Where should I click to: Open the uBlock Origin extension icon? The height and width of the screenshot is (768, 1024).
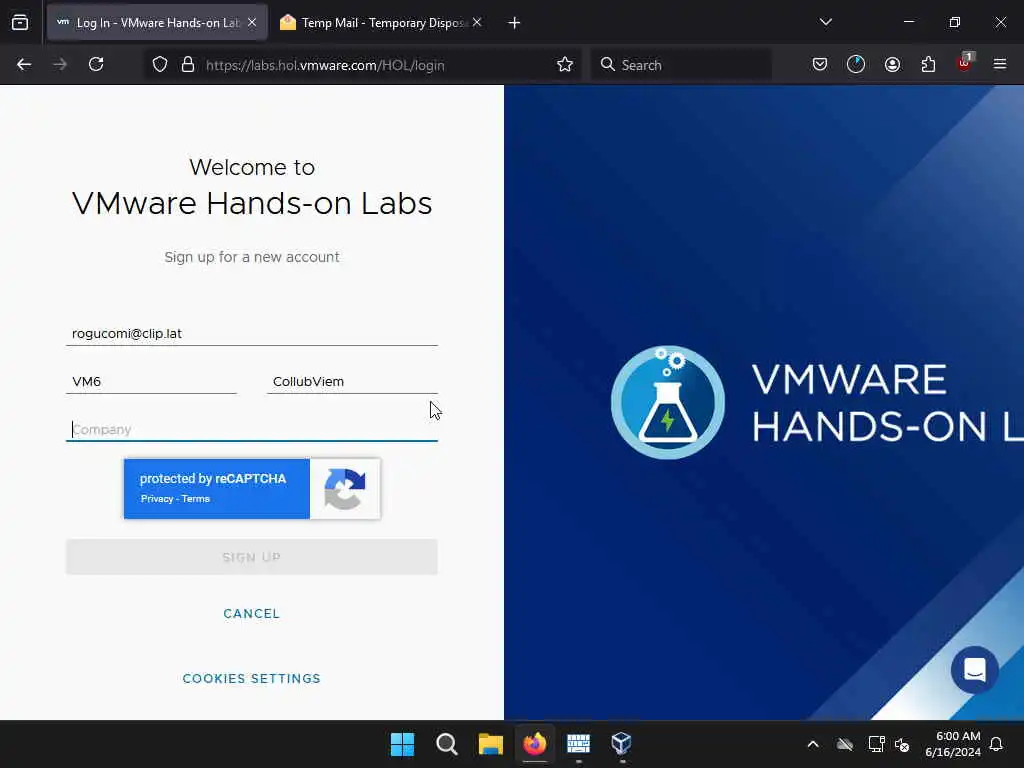pyautogui.click(x=965, y=63)
